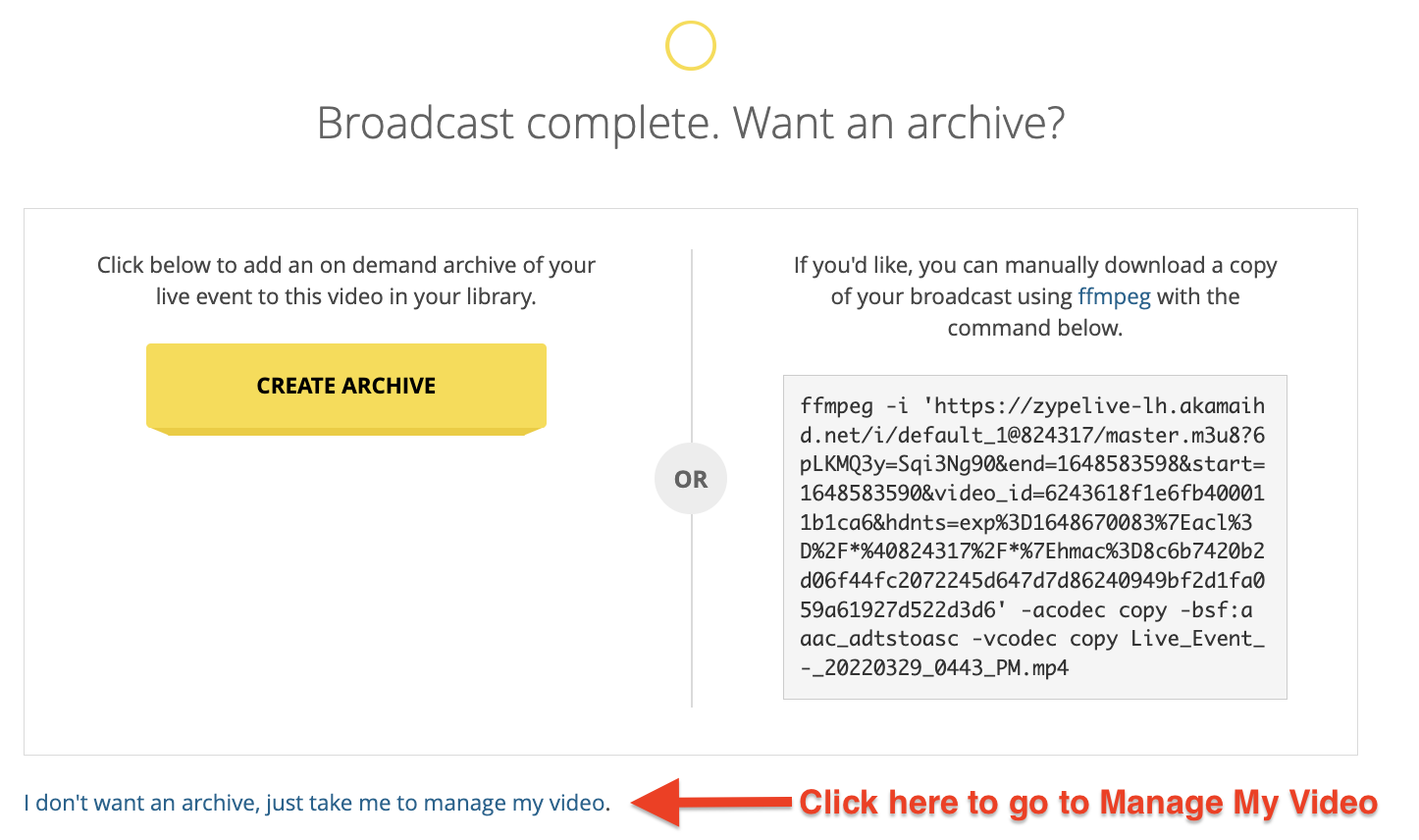
Task: Click "Broadcast complete. Want an archive?" heading
Action: [x=691, y=124]
